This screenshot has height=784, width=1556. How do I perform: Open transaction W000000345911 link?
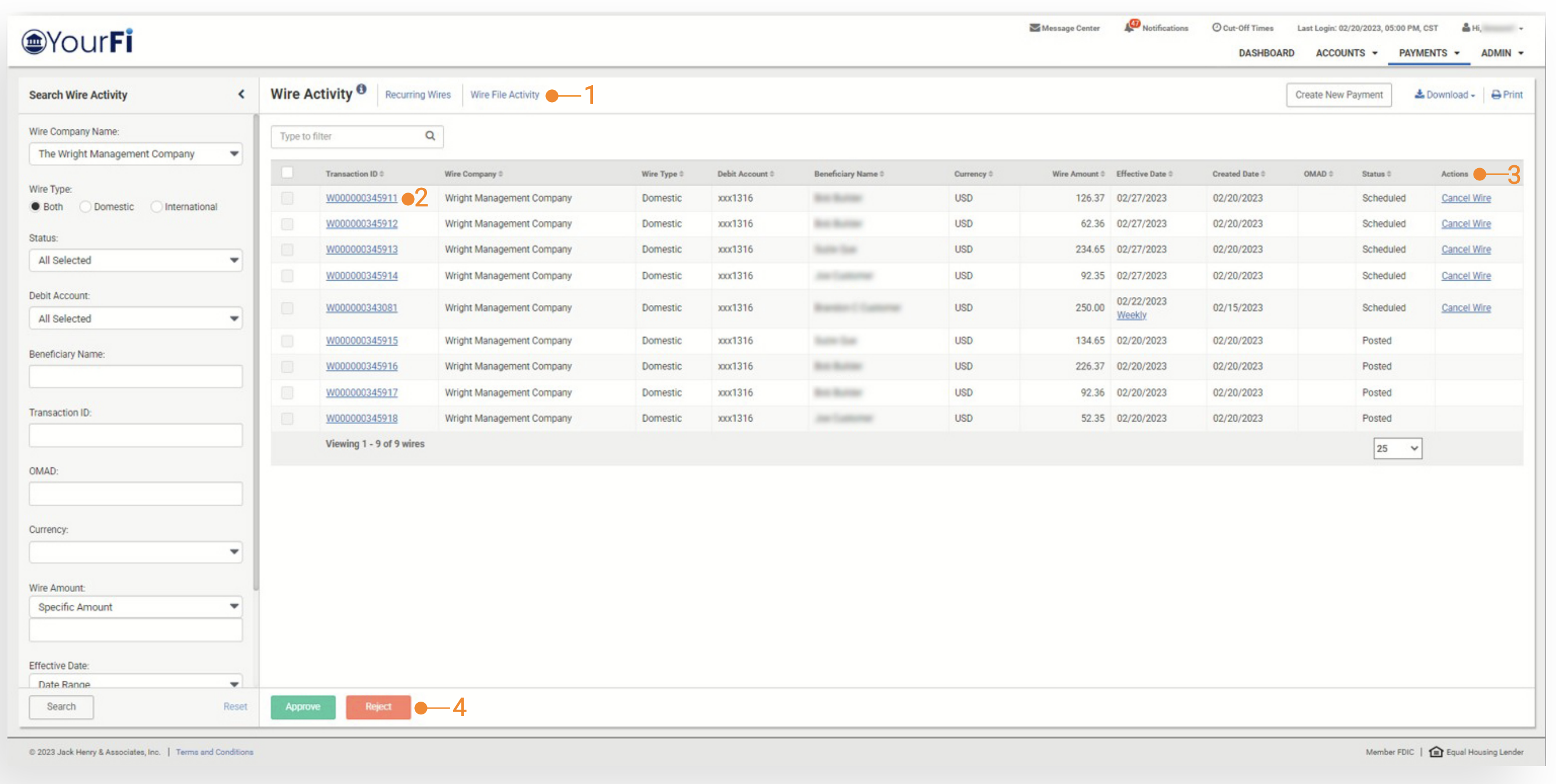pos(361,198)
